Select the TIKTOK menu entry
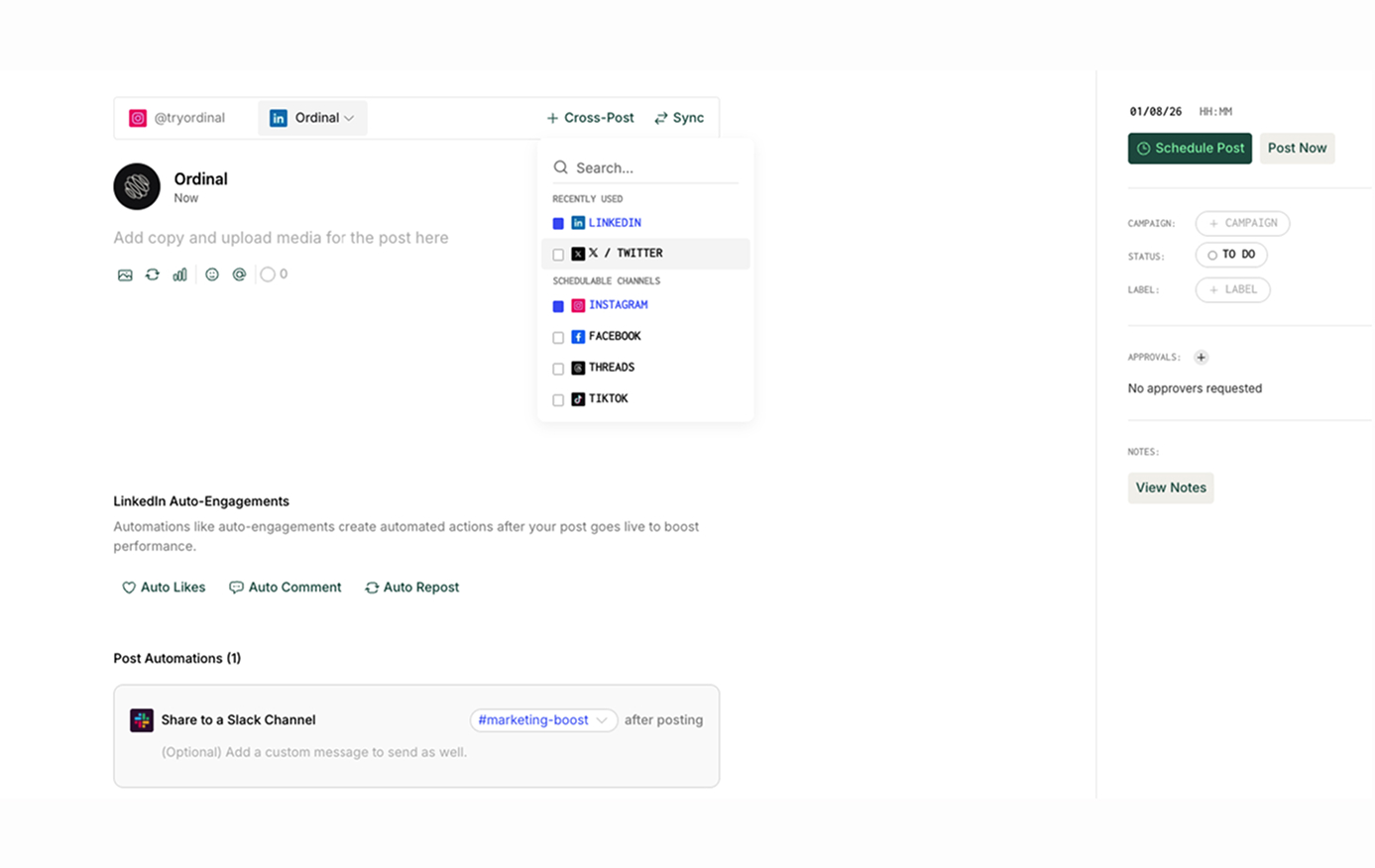The width and height of the screenshot is (1375, 868). (x=645, y=399)
